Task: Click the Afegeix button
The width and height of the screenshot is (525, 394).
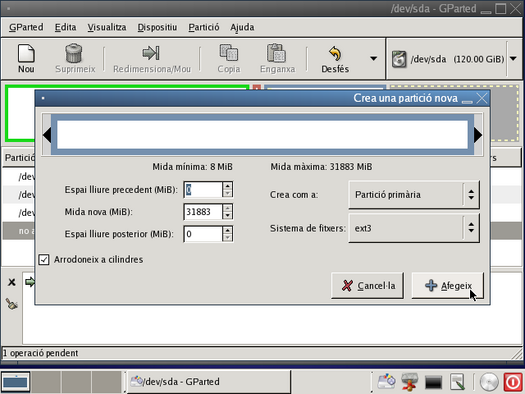Action: tap(448, 286)
